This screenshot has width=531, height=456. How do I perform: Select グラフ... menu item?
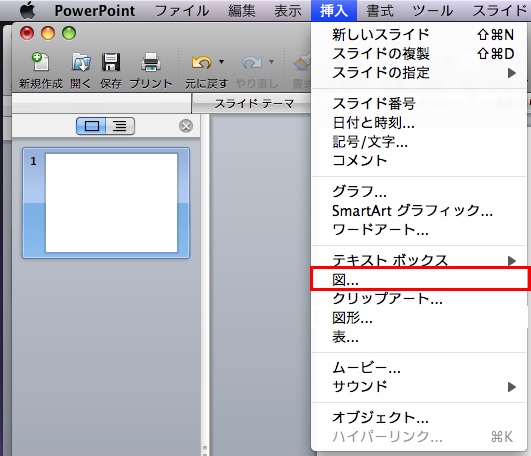[419, 192]
